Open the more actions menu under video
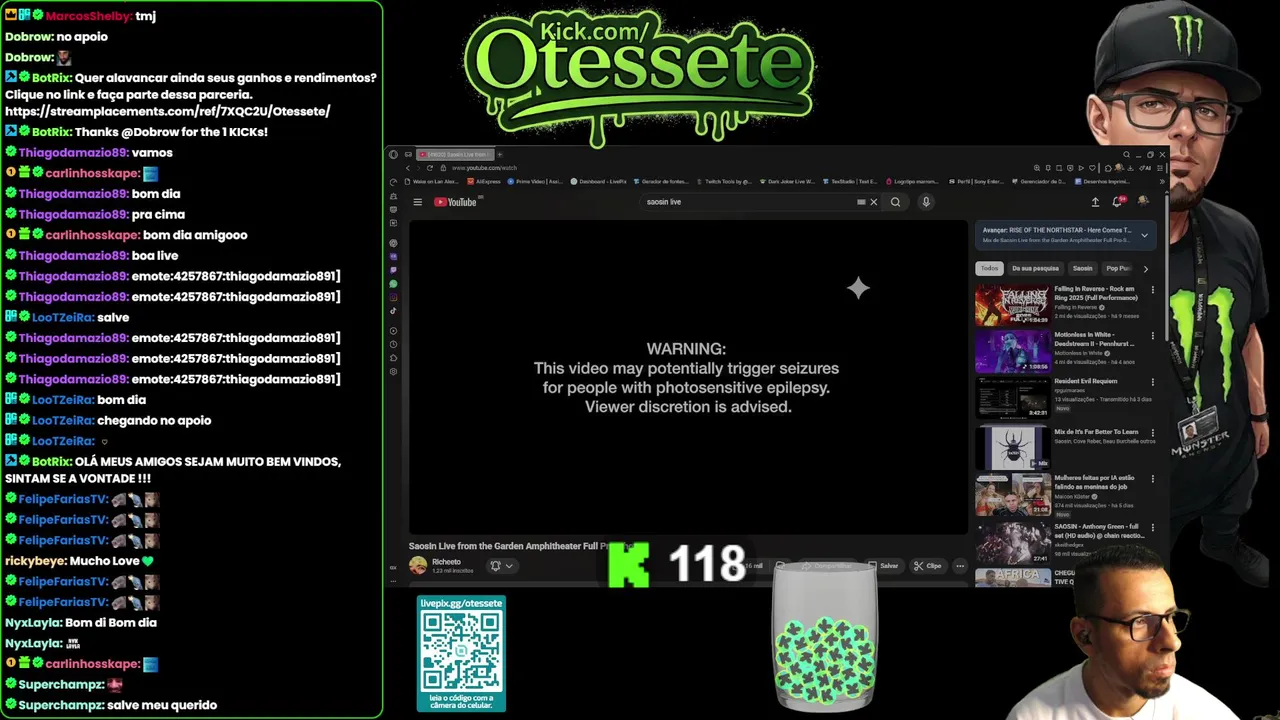 [x=960, y=566]
